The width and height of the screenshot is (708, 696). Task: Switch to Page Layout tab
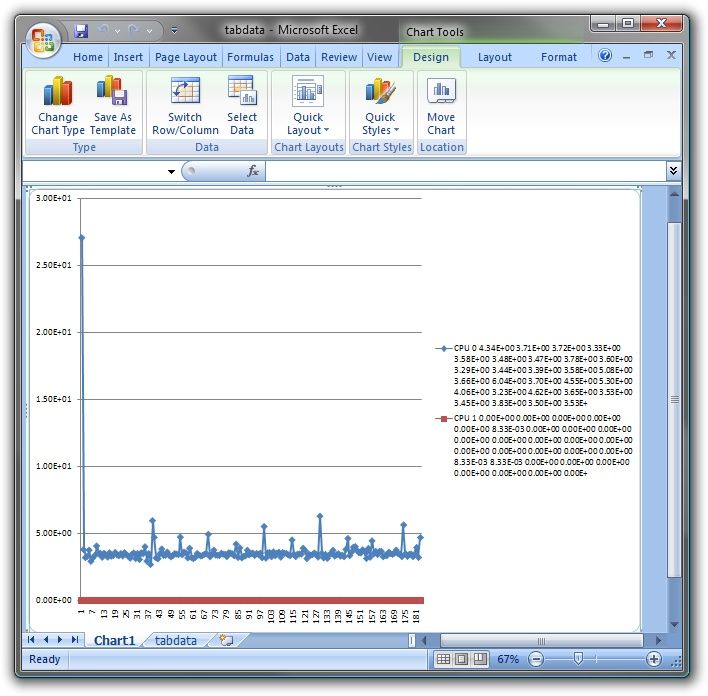[x=186, y=57]
